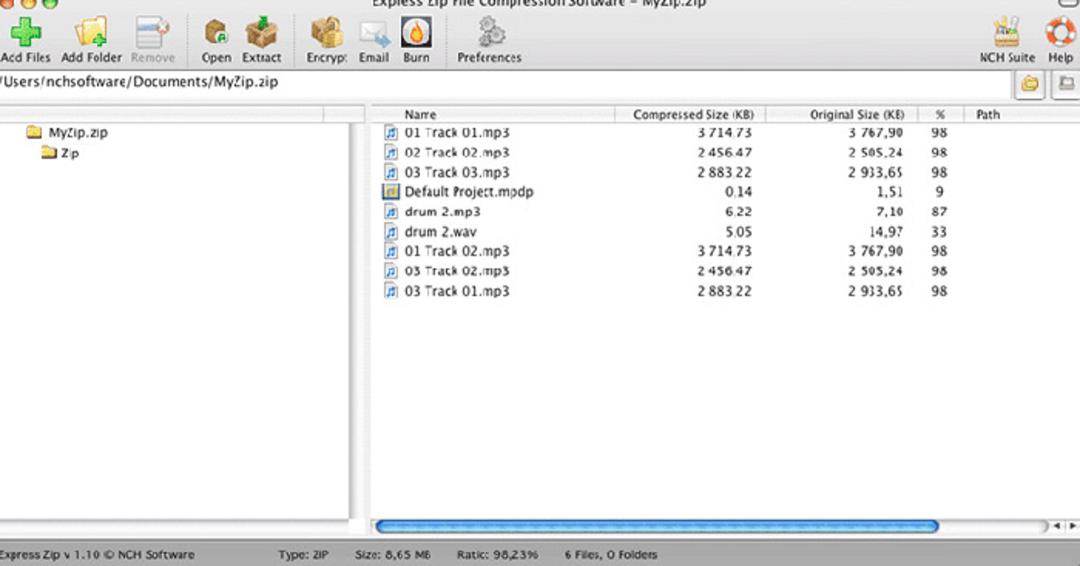Image resolution: width=1080 pixels, height=566 pixels.
Task: Open Preferences gear icon
Action: point(490,32)
